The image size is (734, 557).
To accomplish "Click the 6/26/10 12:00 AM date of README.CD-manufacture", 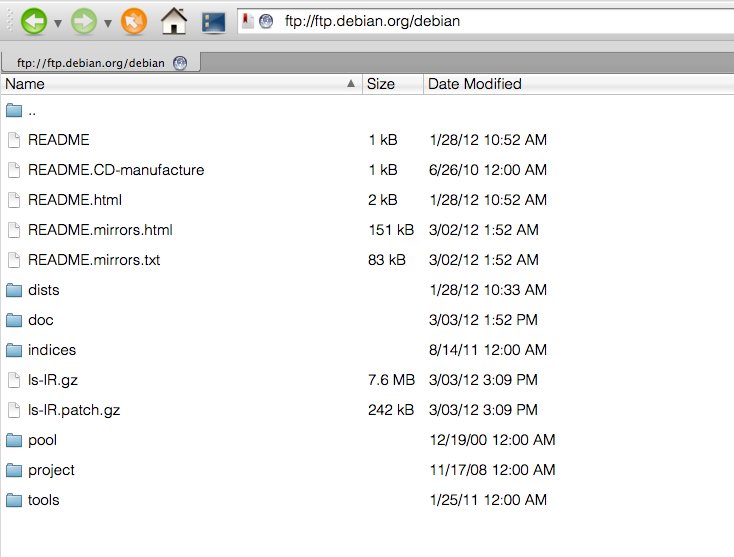I will 488,170.
